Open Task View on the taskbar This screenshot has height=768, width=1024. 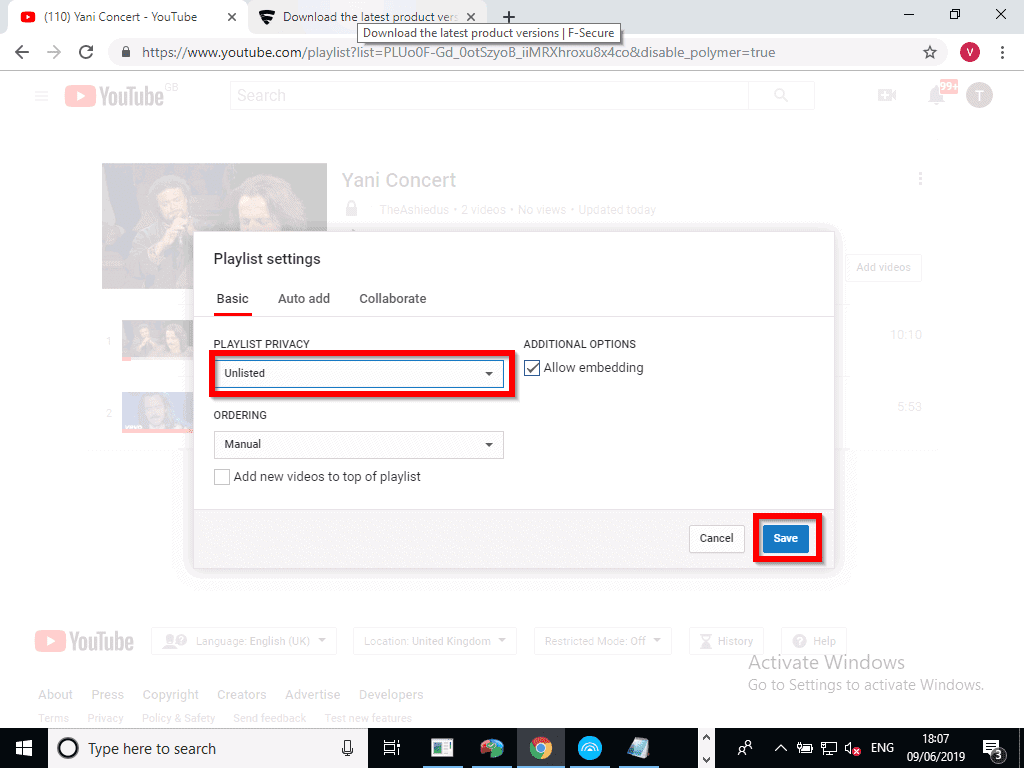[392, 748]
